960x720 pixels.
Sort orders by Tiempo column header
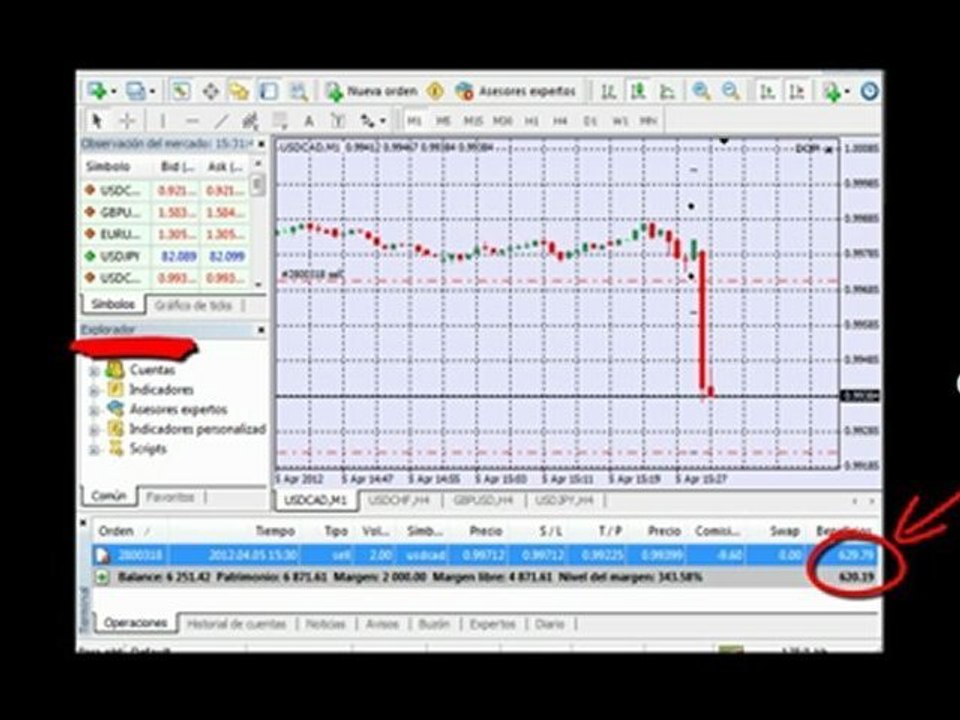click(276, 531)
